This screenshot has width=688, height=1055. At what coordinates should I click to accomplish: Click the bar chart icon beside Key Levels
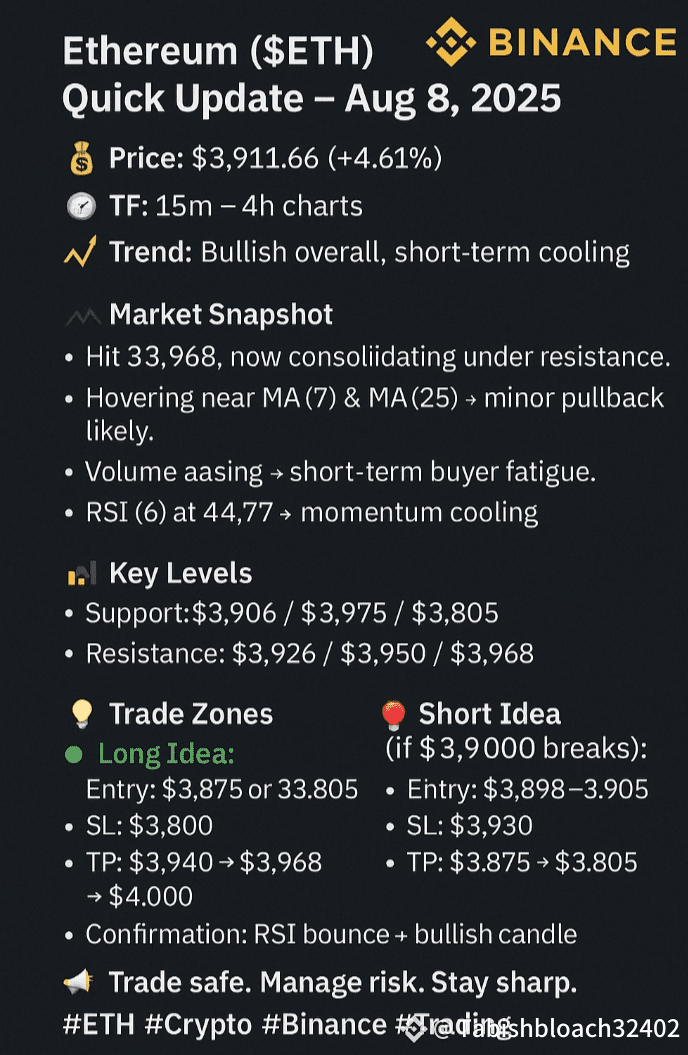(x=78, y=574)
